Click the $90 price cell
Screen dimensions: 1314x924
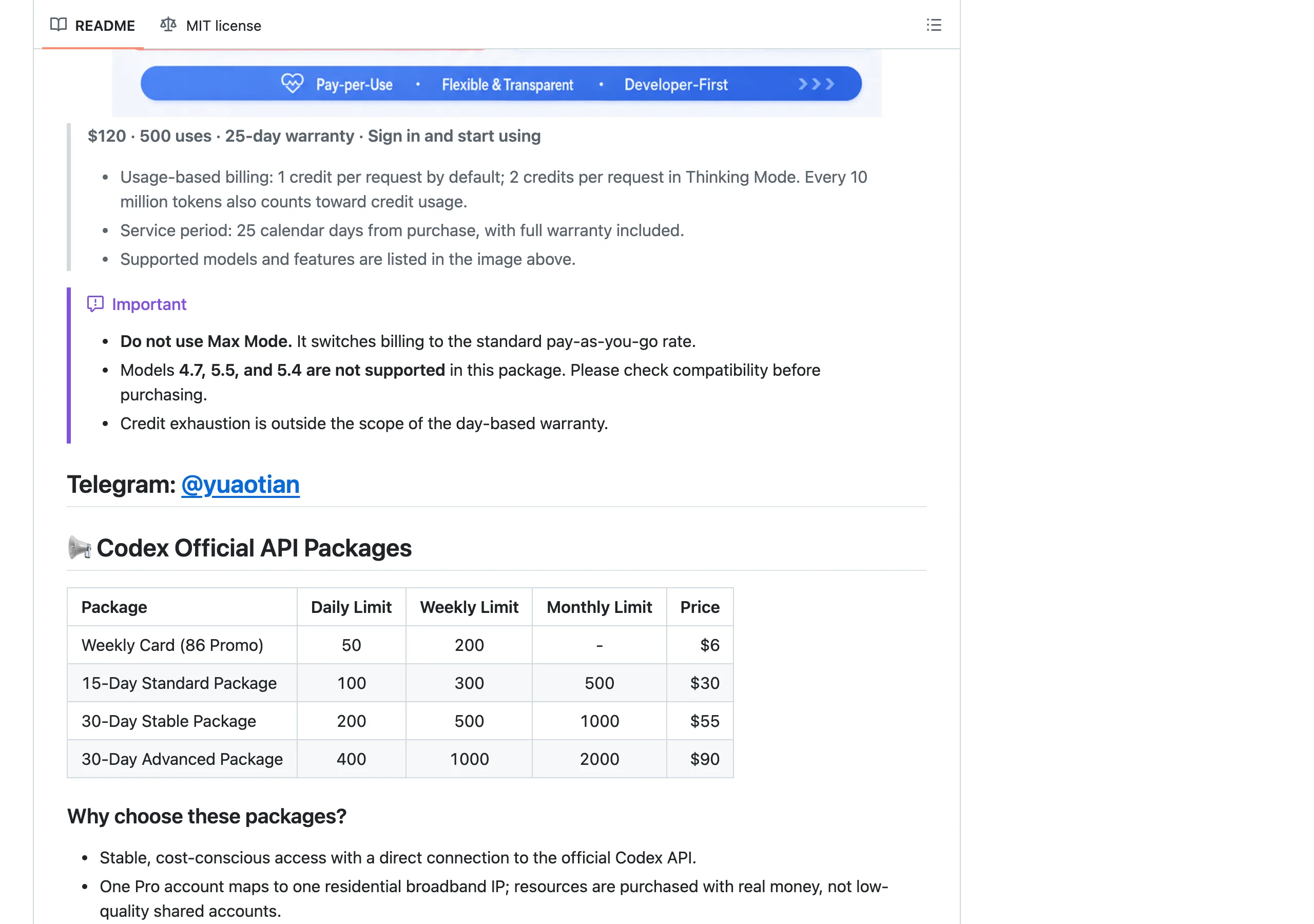[700, 759]
